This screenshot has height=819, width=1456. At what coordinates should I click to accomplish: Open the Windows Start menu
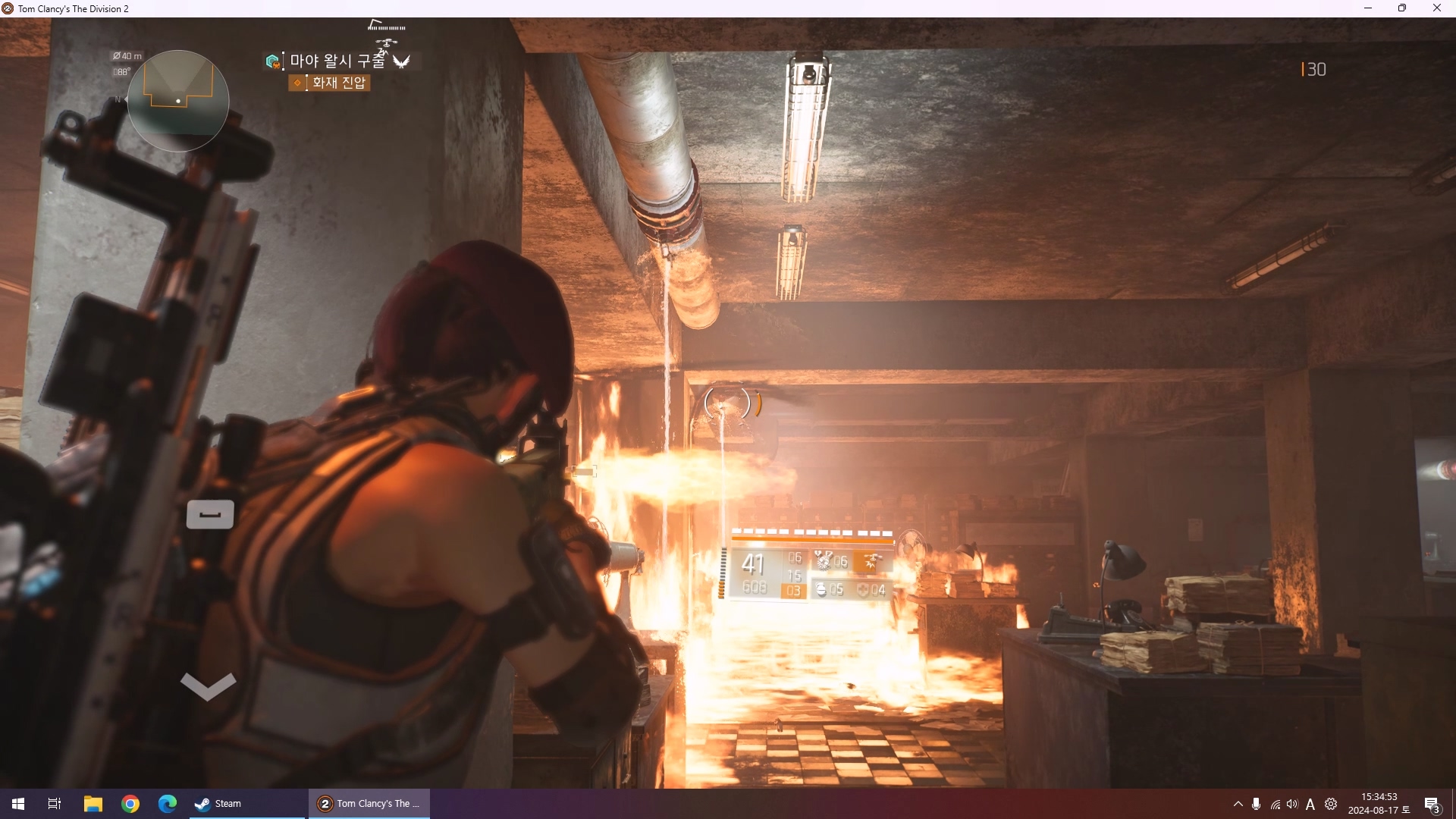[18, 804]
